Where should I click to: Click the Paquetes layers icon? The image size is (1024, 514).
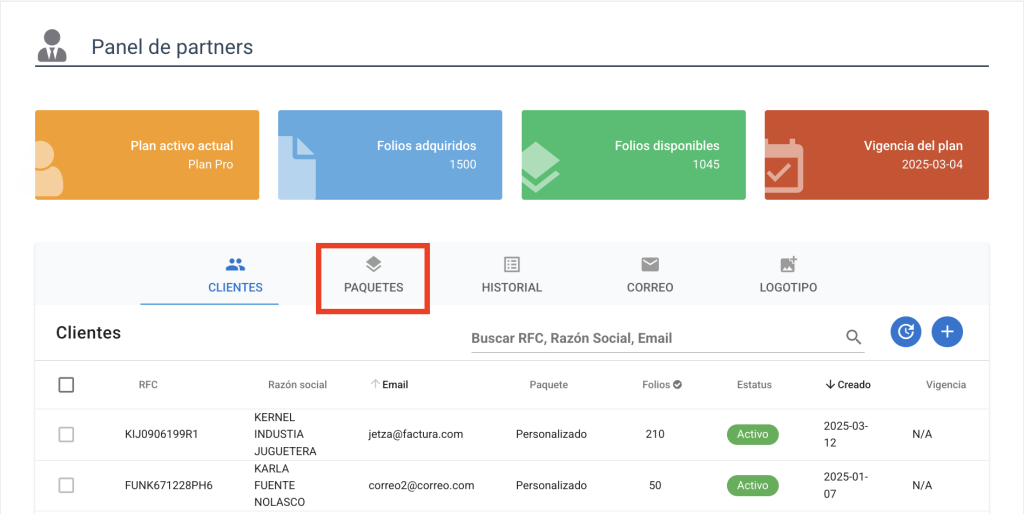tap(374, 265)
